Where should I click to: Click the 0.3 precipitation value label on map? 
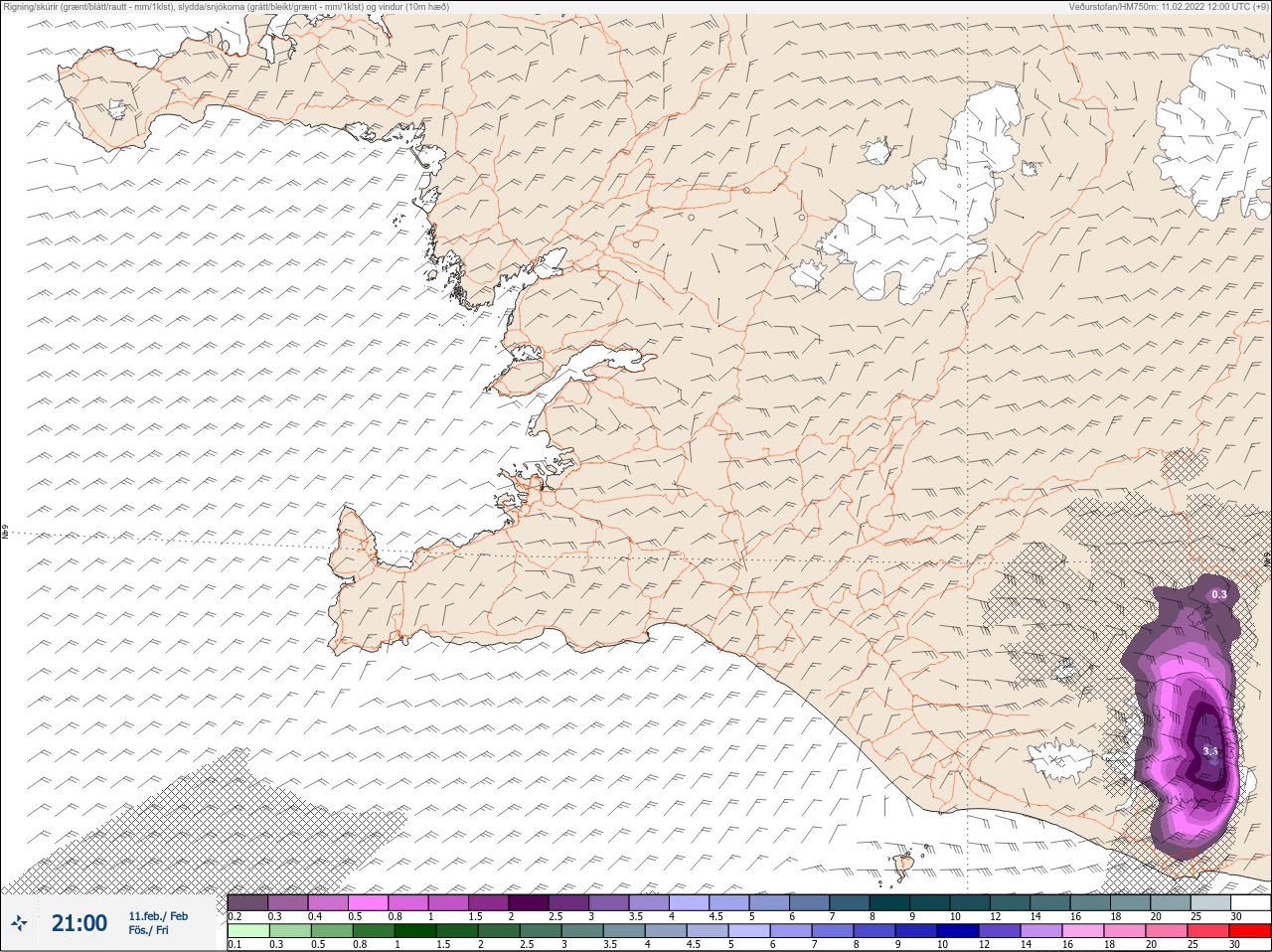[1219, 594]
